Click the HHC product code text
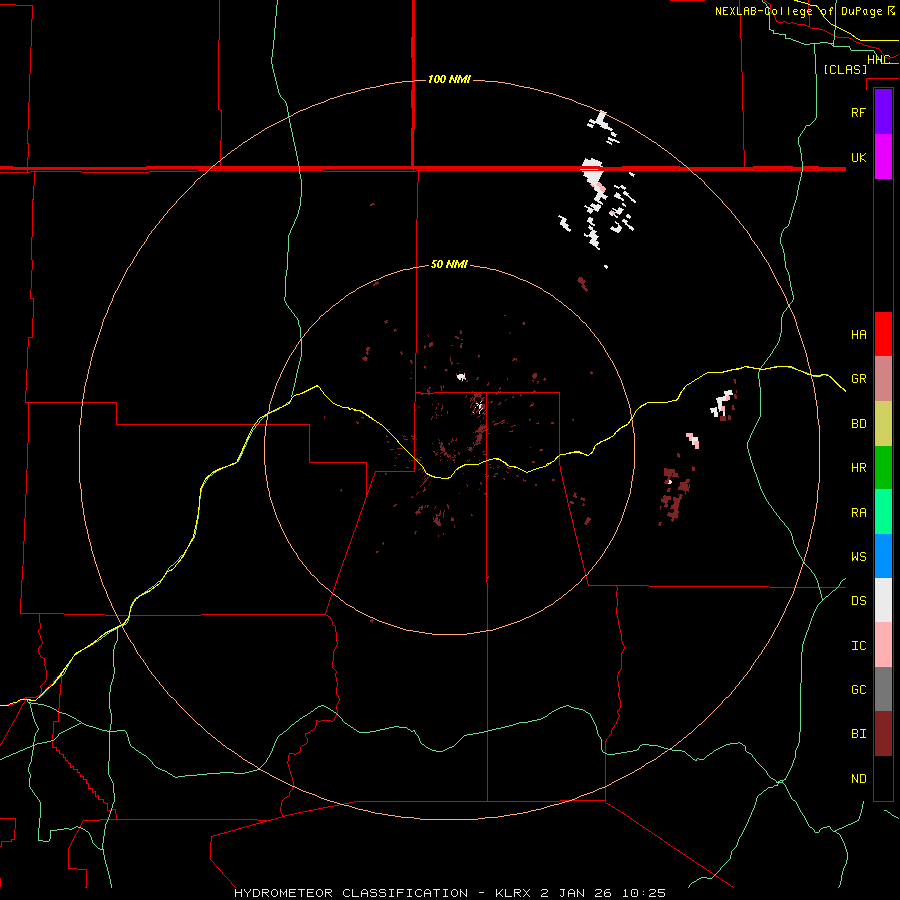900x900 pixels. click(878, 60)
